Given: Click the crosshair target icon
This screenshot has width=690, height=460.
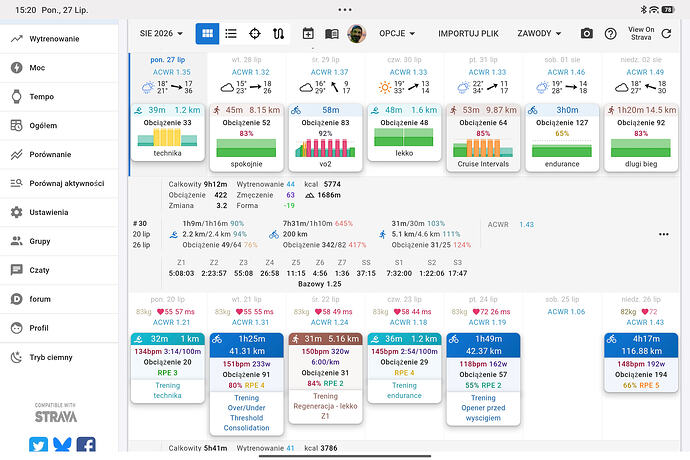Looking at the screenshot, I should click(255, 33).
